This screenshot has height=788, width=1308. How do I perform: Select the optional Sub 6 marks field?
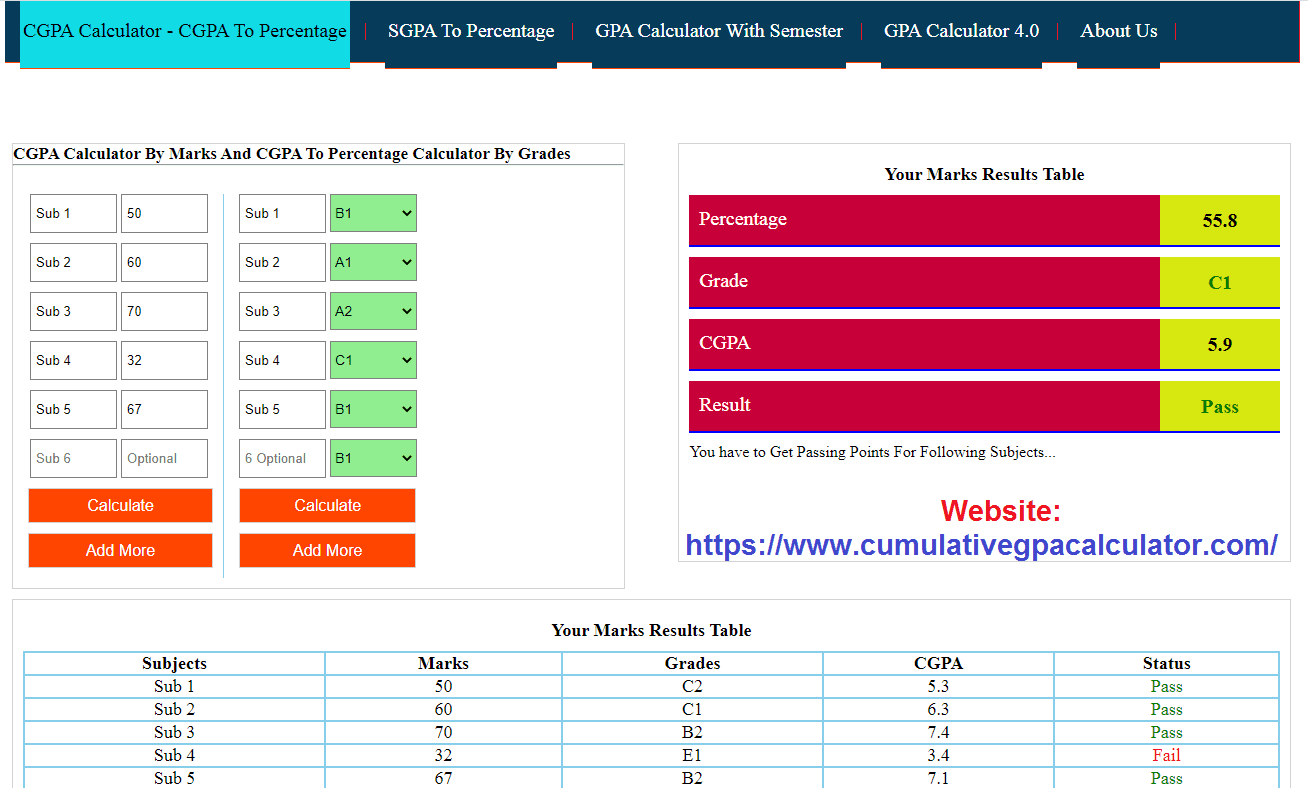(x=164, y=458)
